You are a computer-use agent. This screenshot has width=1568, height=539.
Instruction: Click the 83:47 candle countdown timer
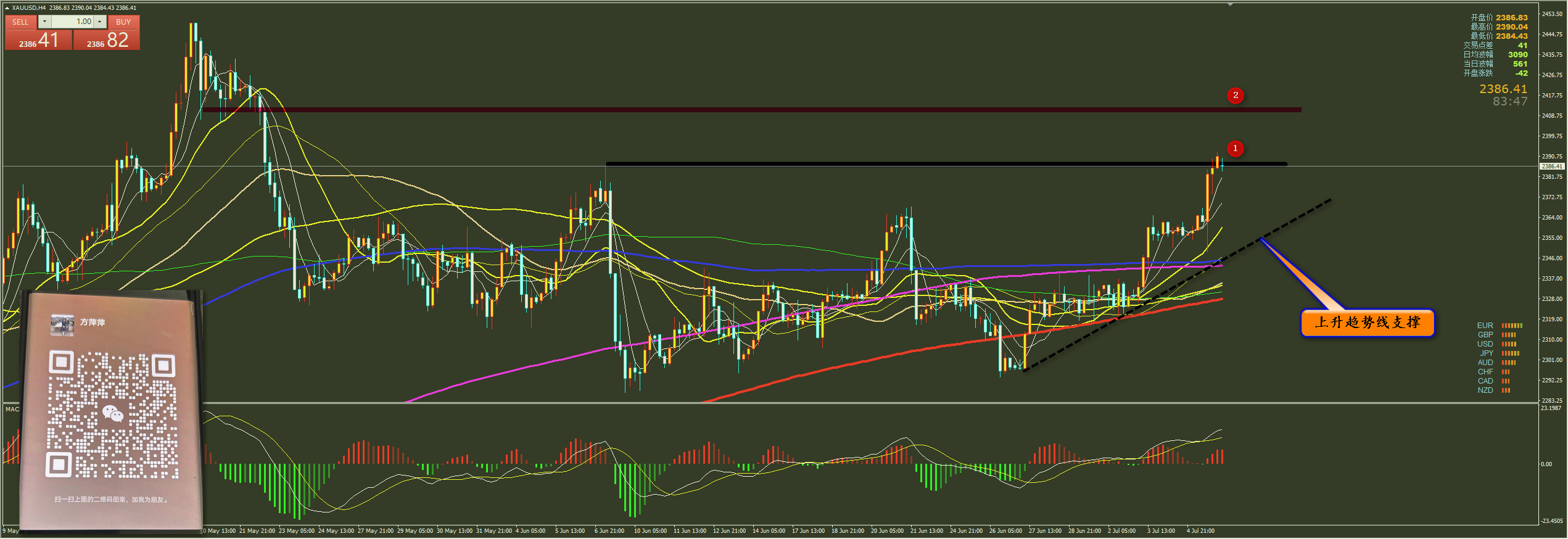pyautogui.click(x=1510, y=102)
